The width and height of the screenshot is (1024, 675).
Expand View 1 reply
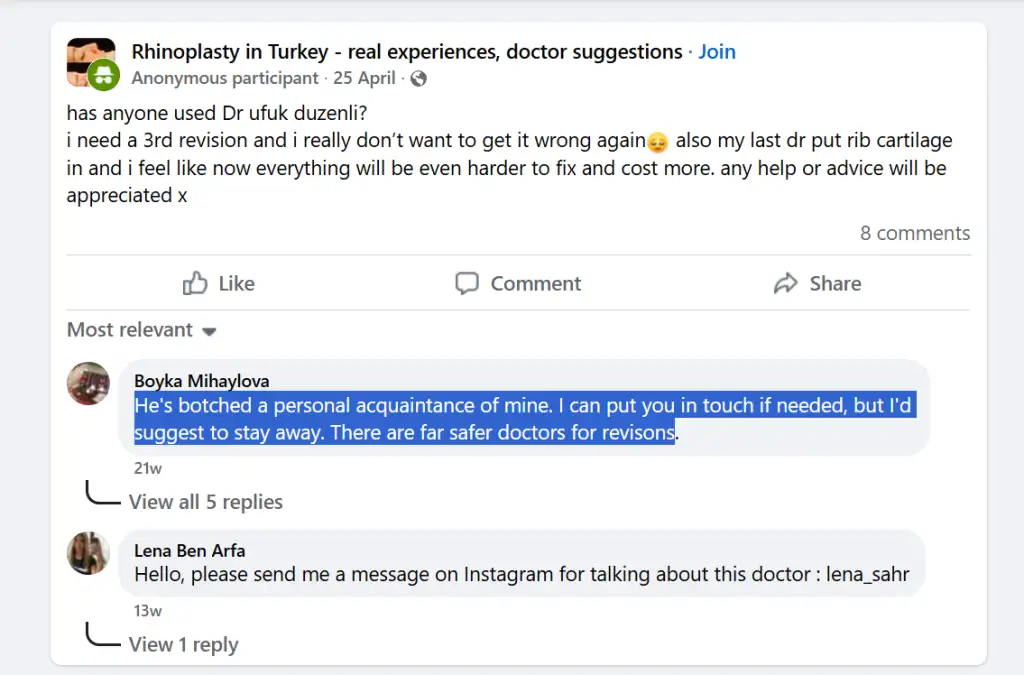click(x=183, y=645)
